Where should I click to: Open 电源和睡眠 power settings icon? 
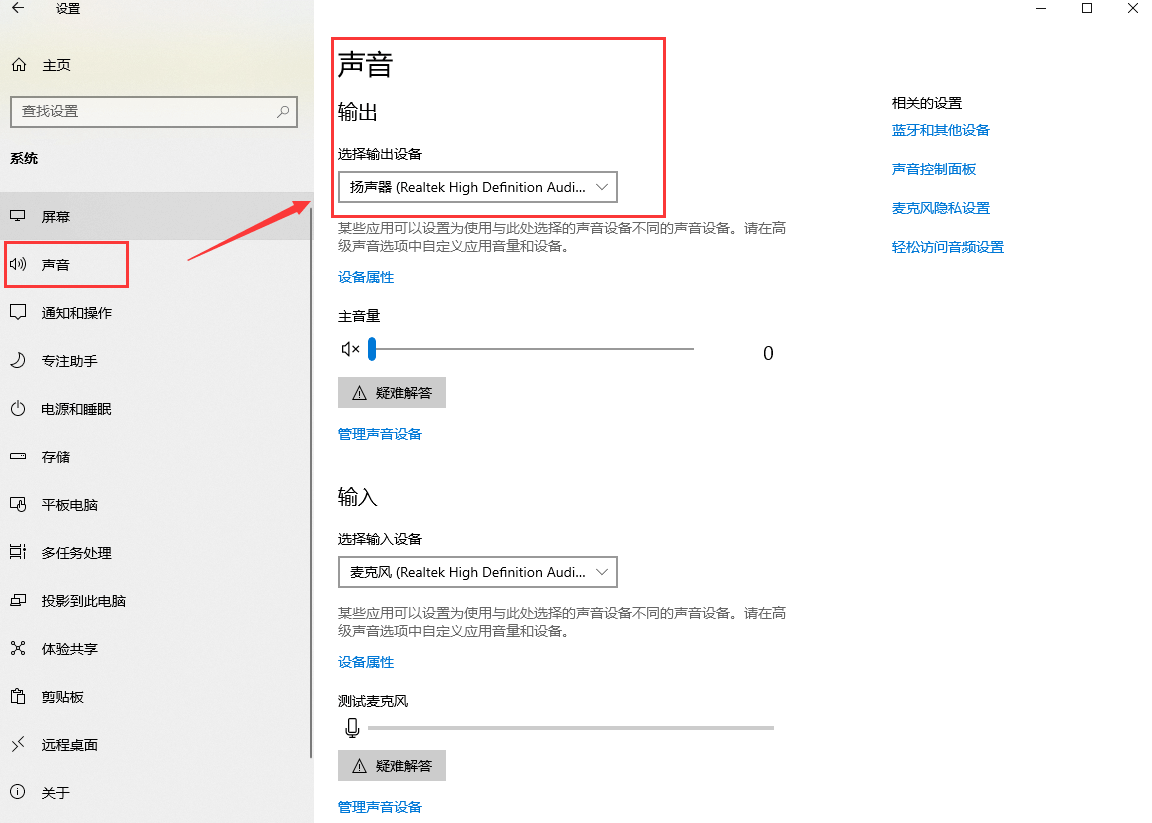point(17,408)
